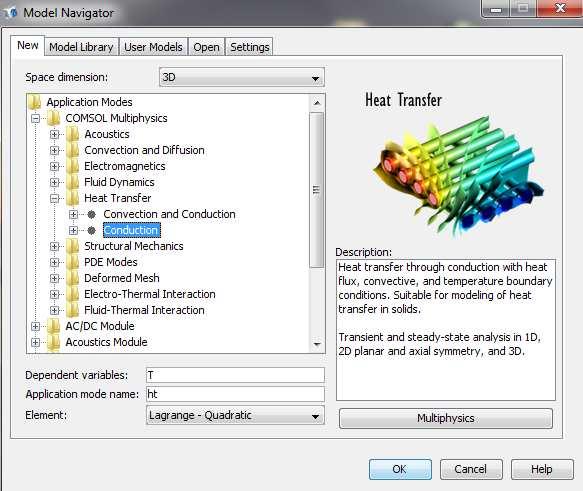Click the AC/DC Module folder icon
This screenshot has width=583, height=491.
54,326
